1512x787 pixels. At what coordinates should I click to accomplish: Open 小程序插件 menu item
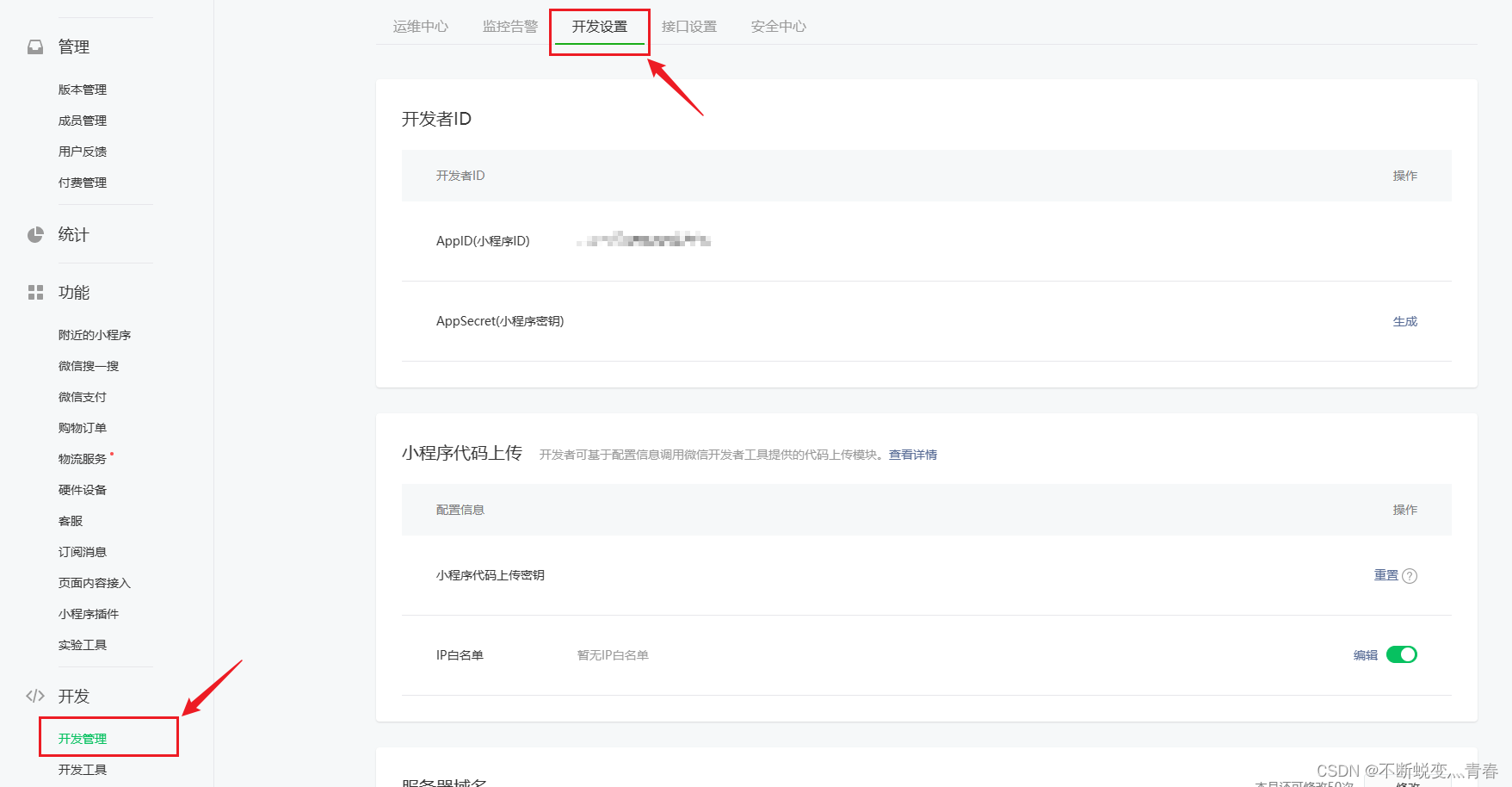89,614
